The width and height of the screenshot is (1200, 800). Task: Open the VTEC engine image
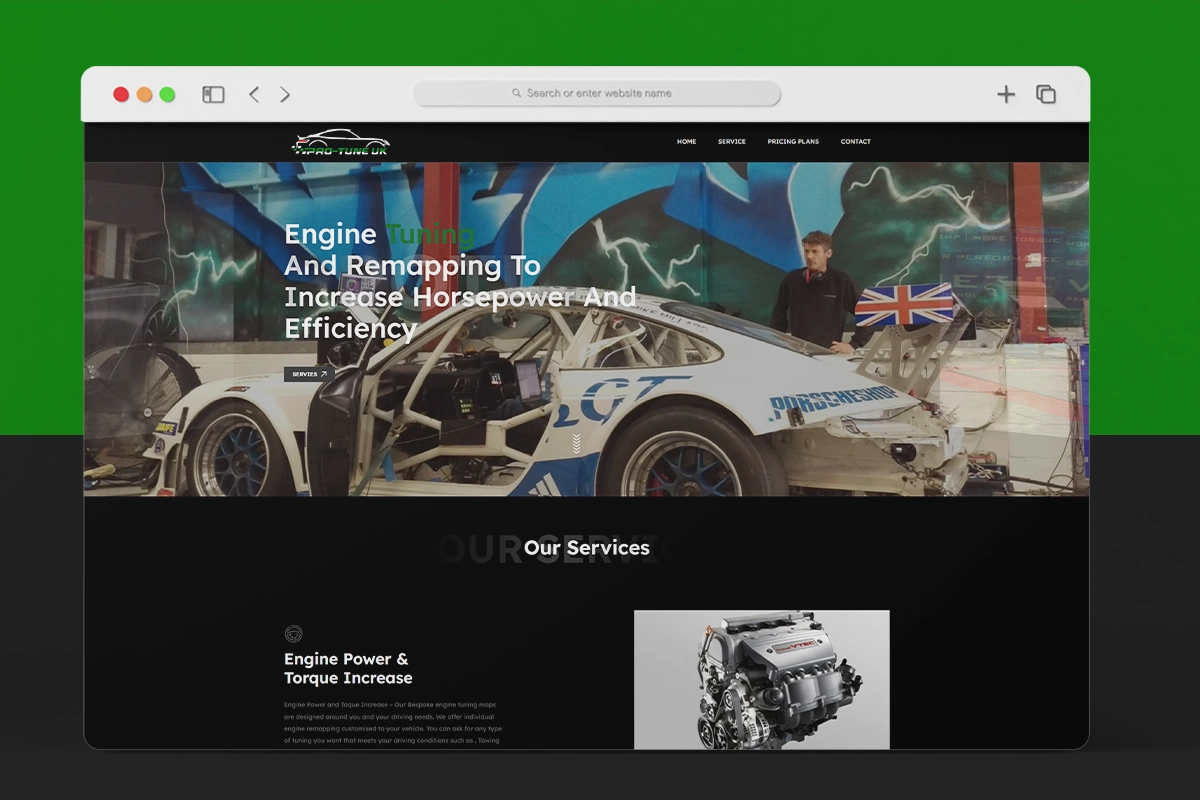[x=761, y=678]
